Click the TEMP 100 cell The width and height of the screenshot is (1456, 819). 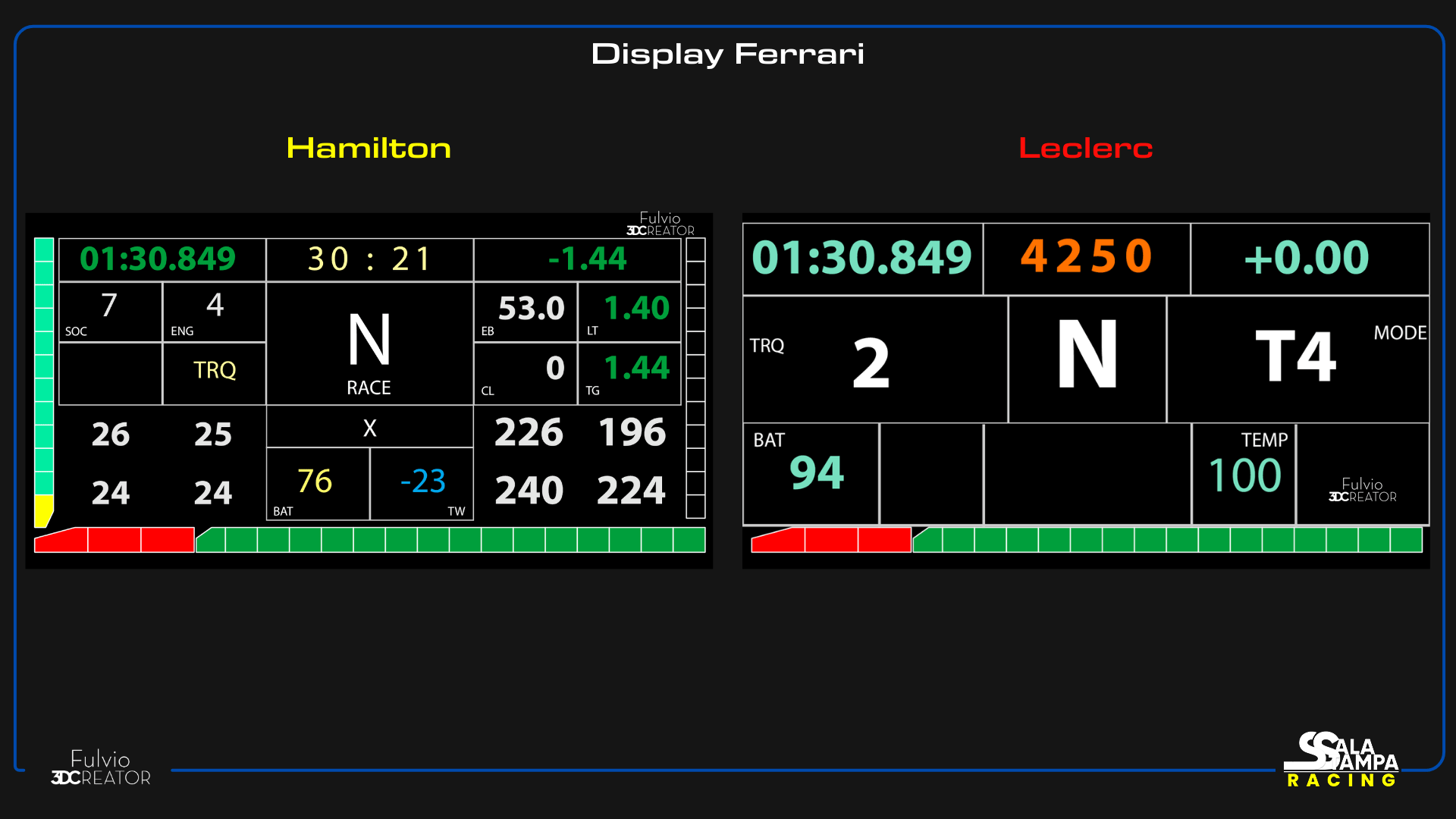pyautogui.click(x=1244, y=473)
